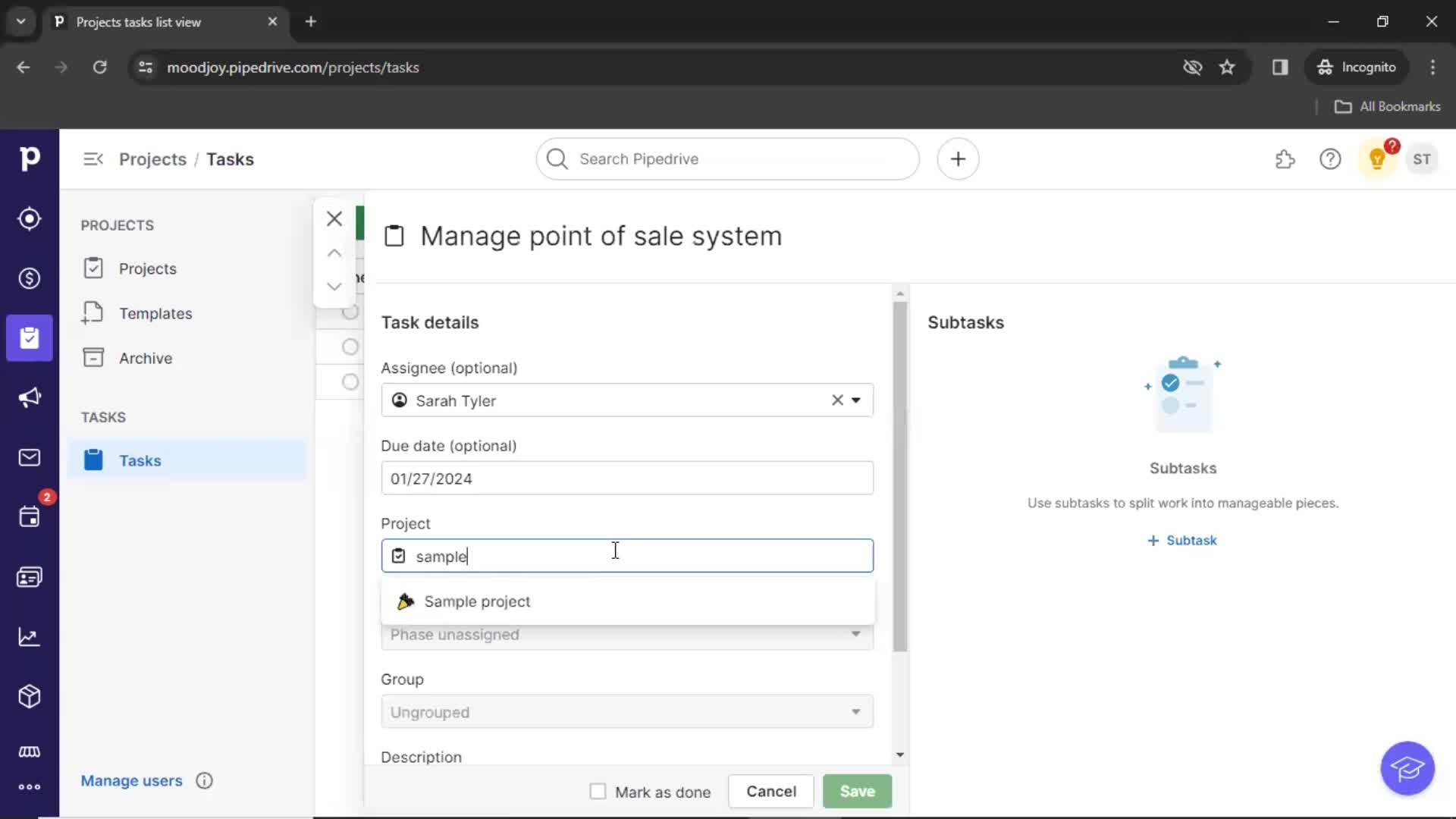Click the Save button
Viewport: 1456px width, 819px height.
(x=857, y=792)
